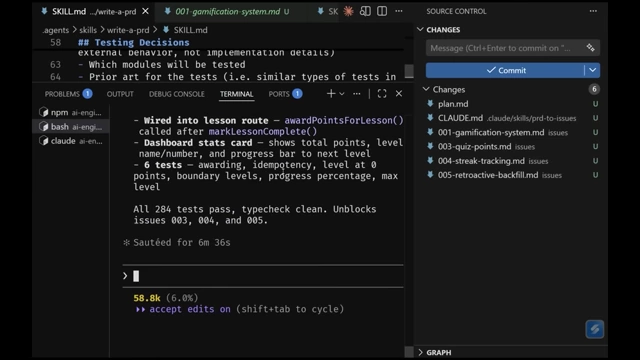Click the '## Testing Decisions' heading line
640x360 pixels.
134,42
